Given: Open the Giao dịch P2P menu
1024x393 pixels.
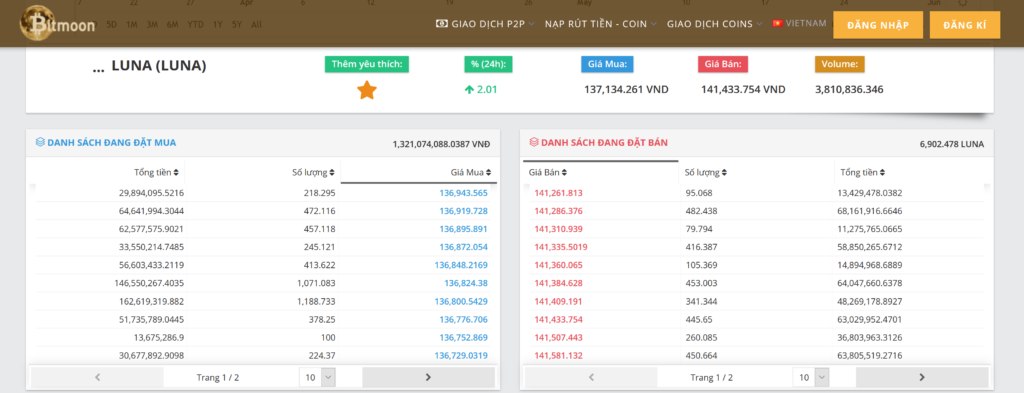Looking at the screenshot, I should tap(485, 24).
